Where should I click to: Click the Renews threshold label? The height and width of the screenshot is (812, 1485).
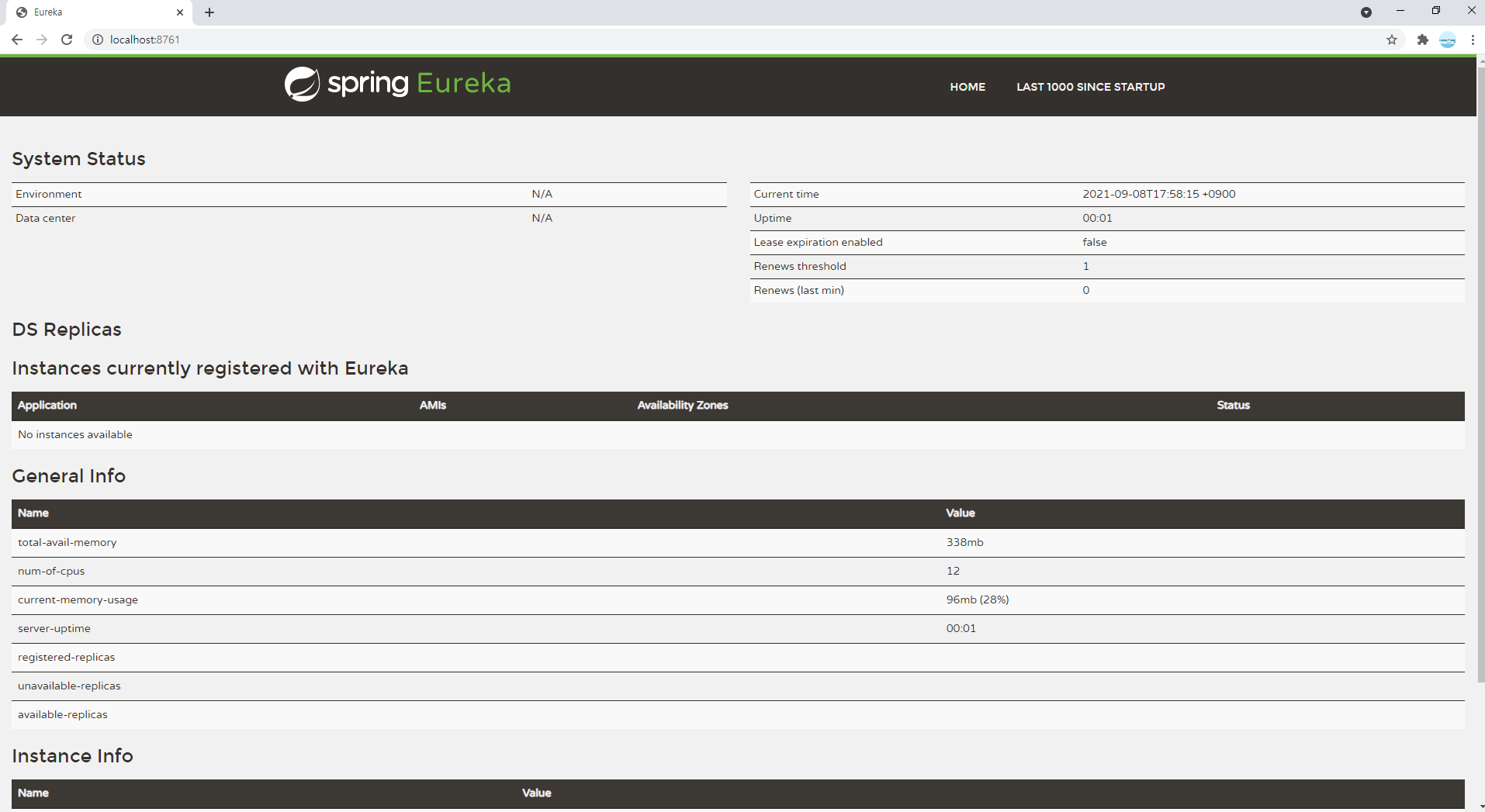point(800,266)
